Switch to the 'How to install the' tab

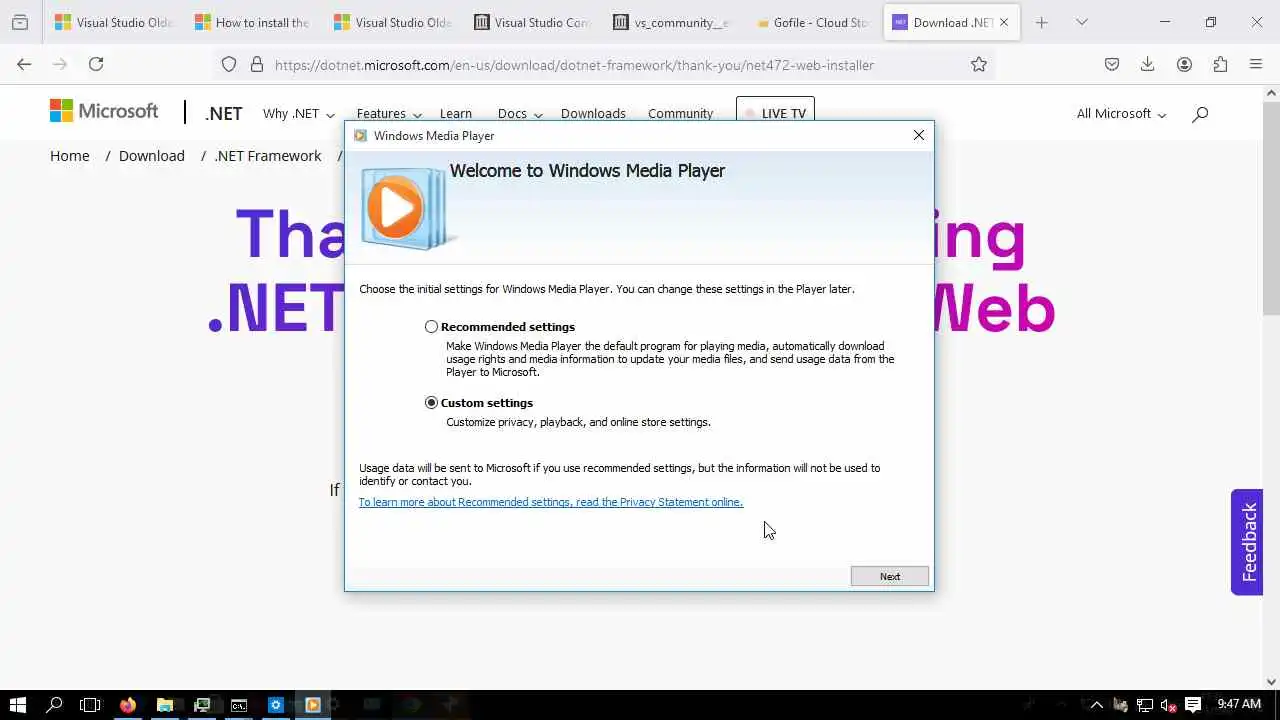pos(253,22)
